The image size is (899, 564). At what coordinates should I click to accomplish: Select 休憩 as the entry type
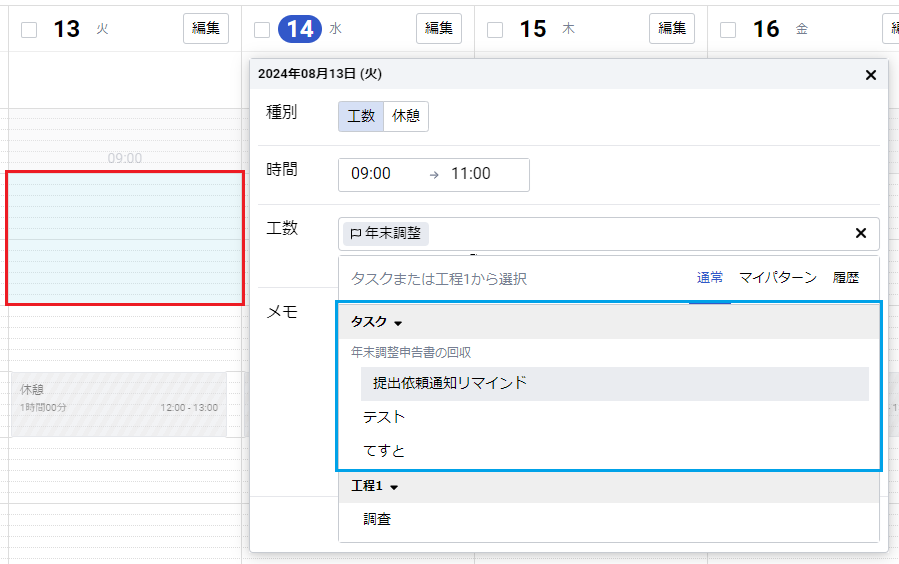406,116
